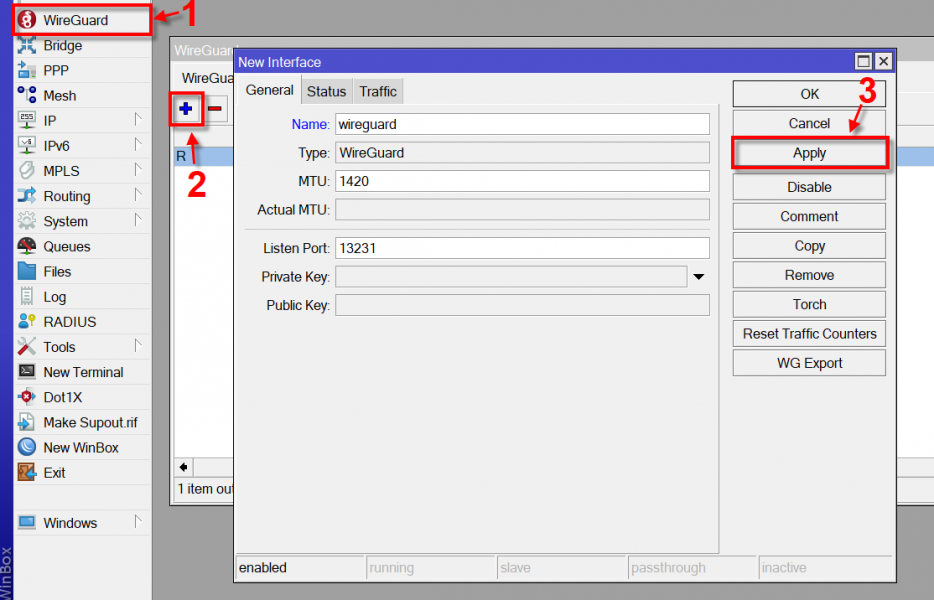Open the Log icon
The width and height of the screenshot is (934, 600).
click(x=27, y=296)
